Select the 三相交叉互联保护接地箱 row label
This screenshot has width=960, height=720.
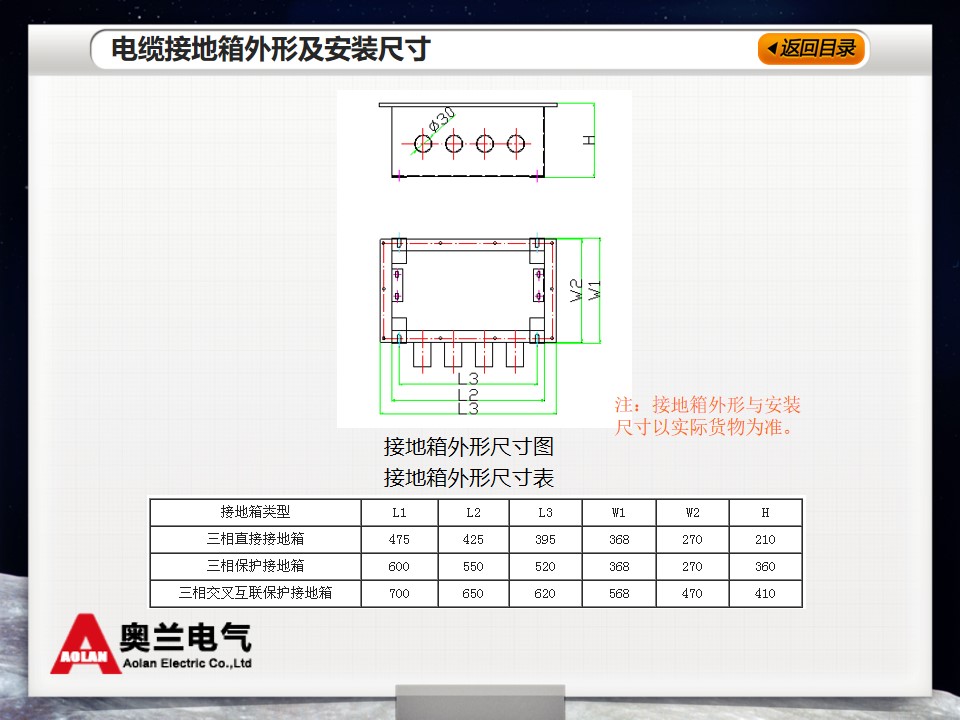[x=255, y=593]
